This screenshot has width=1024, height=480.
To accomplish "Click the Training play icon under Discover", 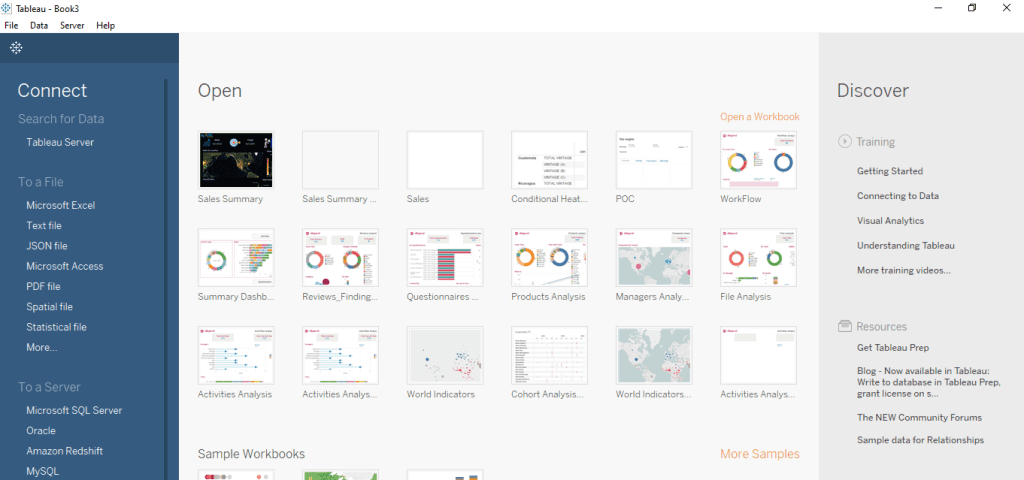I will [844, 141].
